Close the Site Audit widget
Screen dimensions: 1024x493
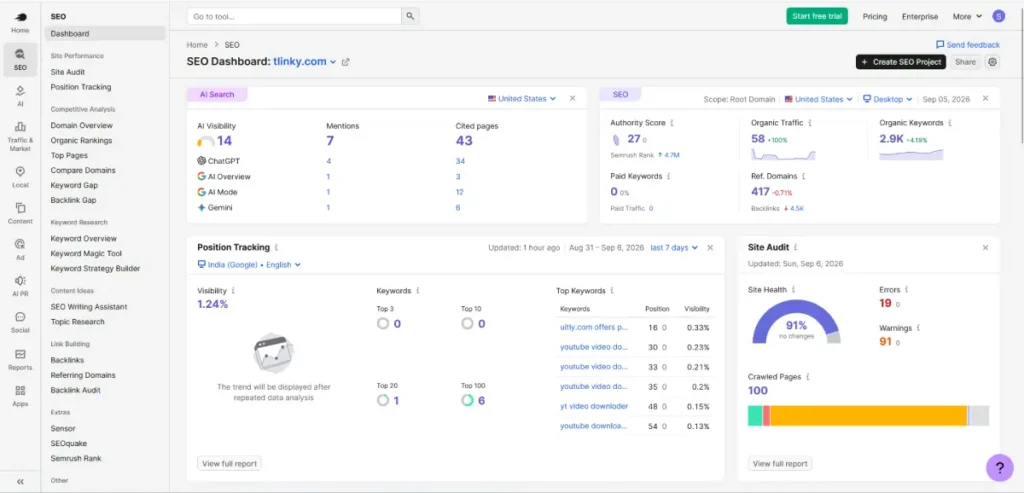(x=985, y=247)
